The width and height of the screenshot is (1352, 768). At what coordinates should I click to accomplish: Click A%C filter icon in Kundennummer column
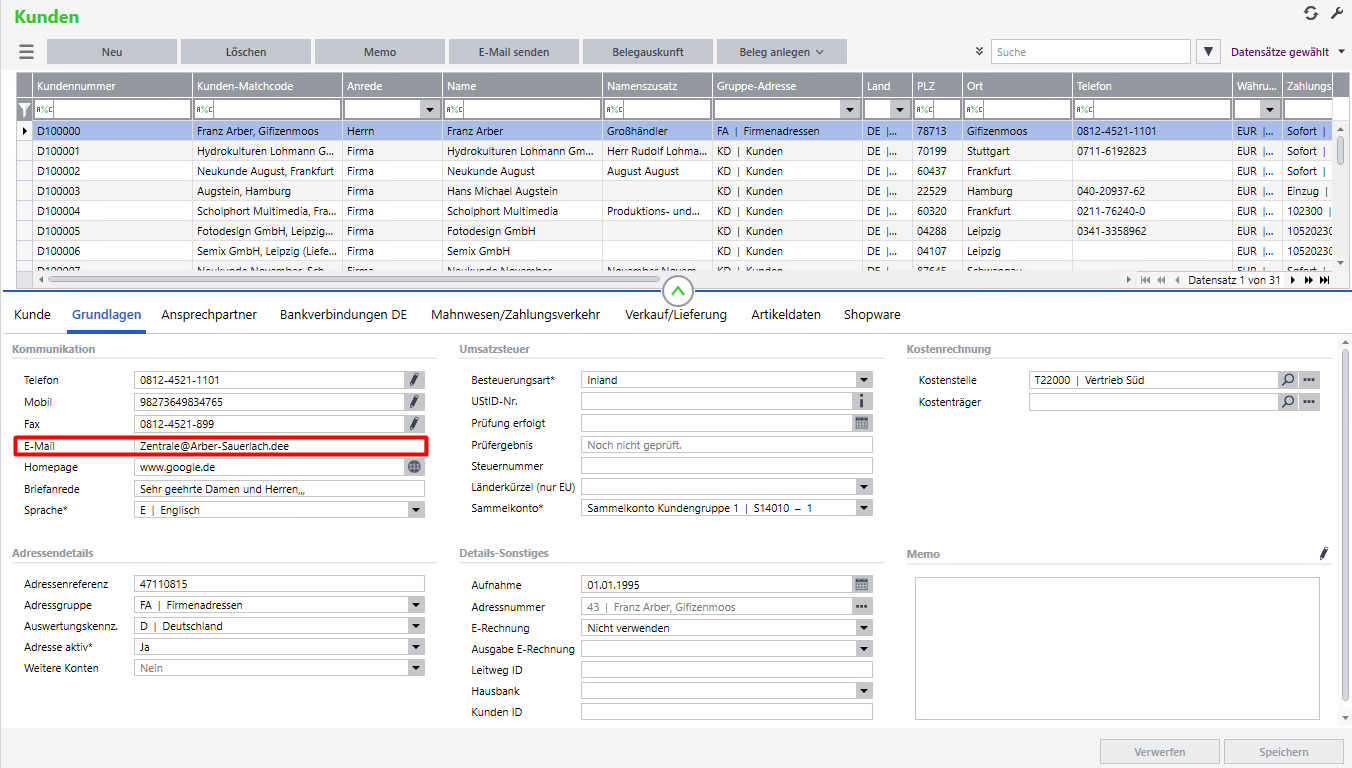[45, 110]
